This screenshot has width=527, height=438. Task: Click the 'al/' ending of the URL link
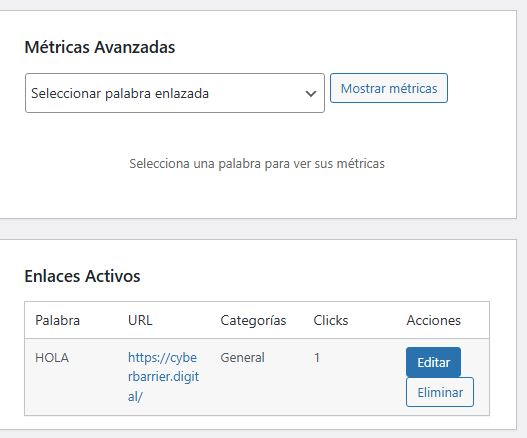click(x=135, y=397)
